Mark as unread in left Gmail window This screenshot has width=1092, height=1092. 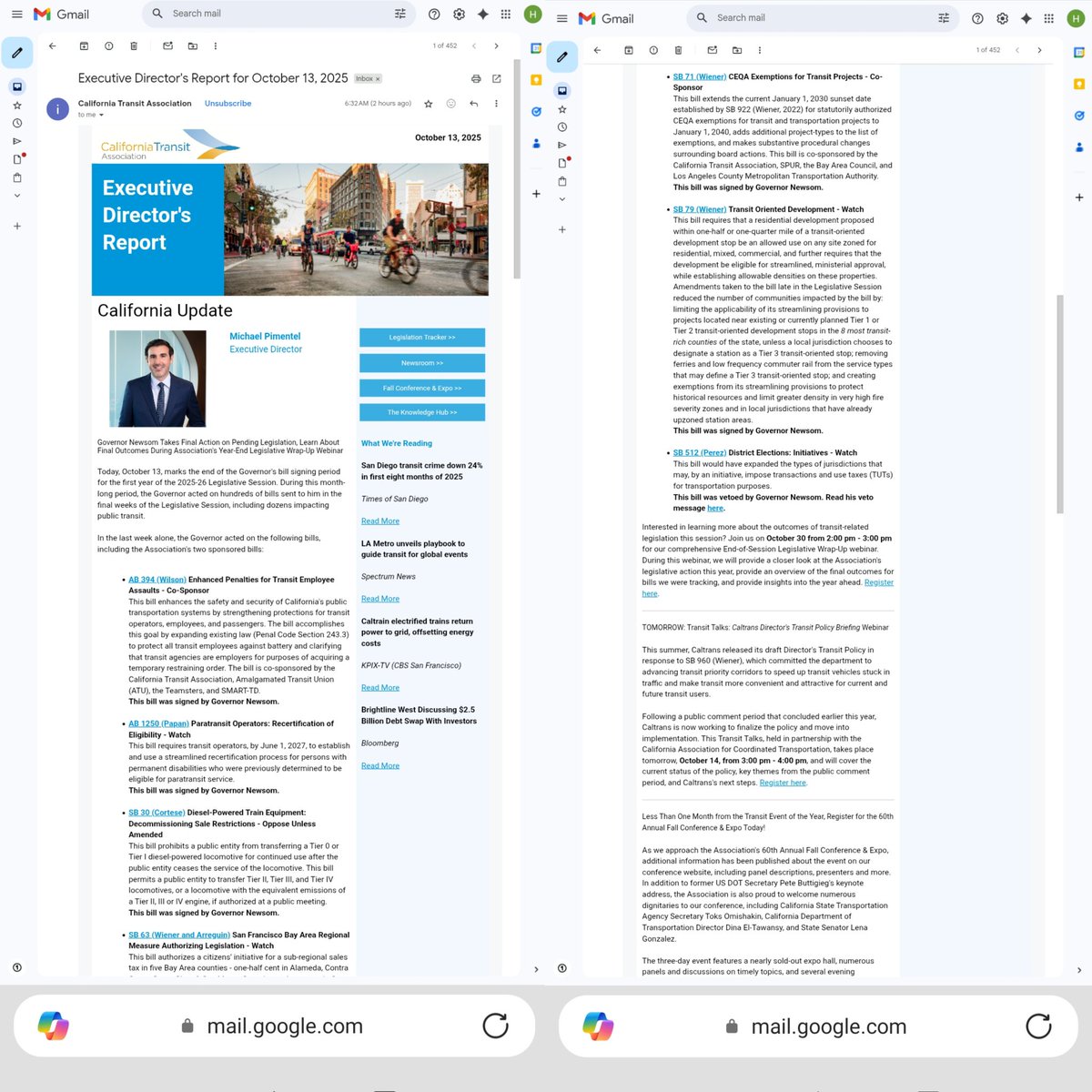(167, 45)
